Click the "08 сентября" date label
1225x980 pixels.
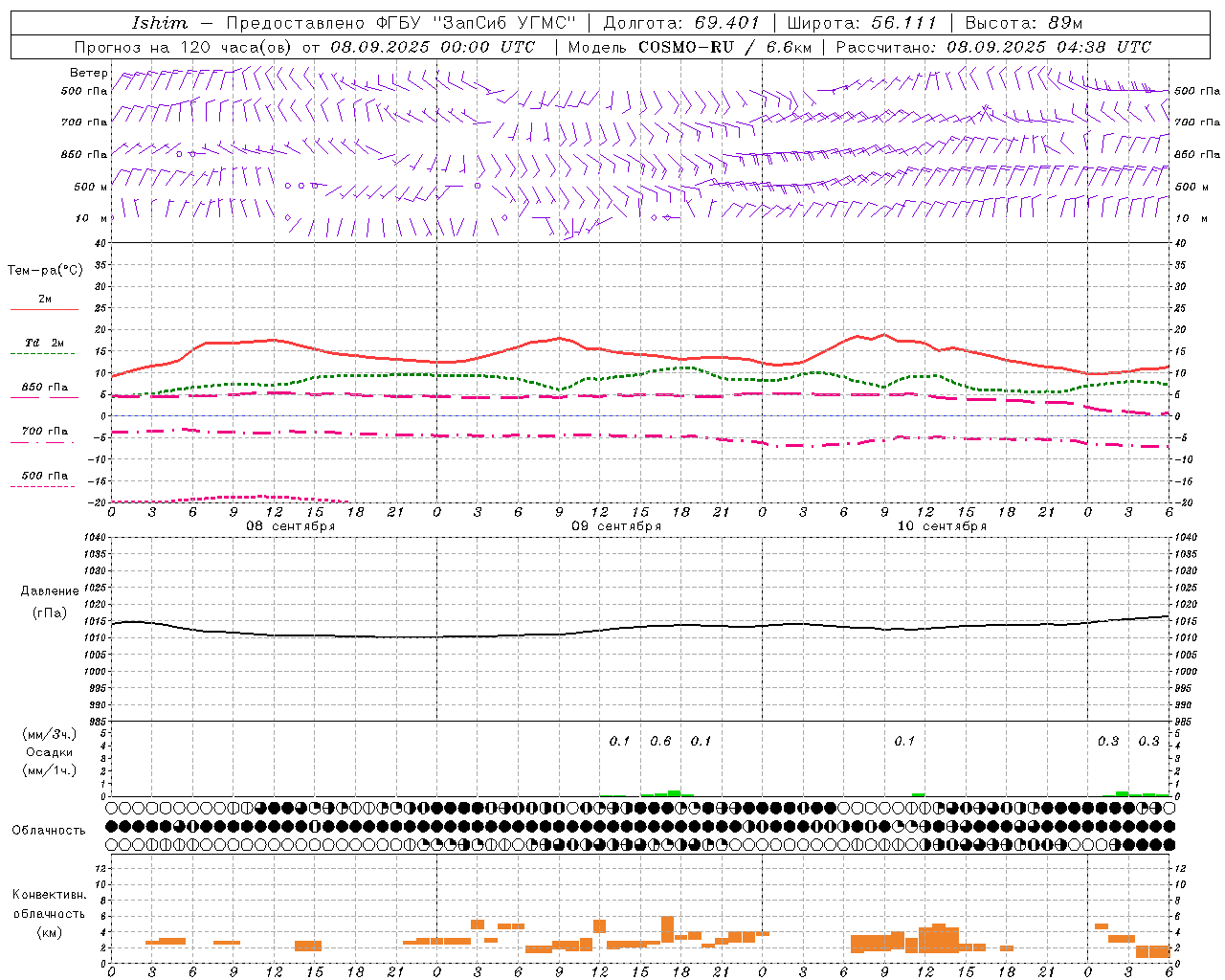[x=291, y=526]
